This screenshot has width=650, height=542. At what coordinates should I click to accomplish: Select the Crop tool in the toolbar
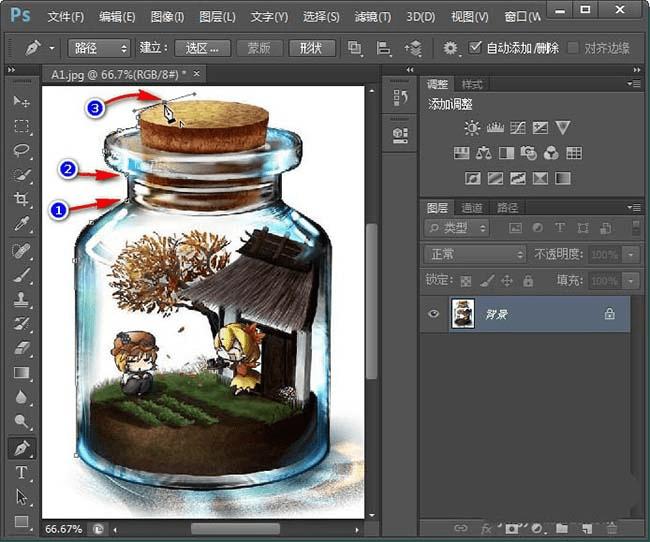coord(21,200)
